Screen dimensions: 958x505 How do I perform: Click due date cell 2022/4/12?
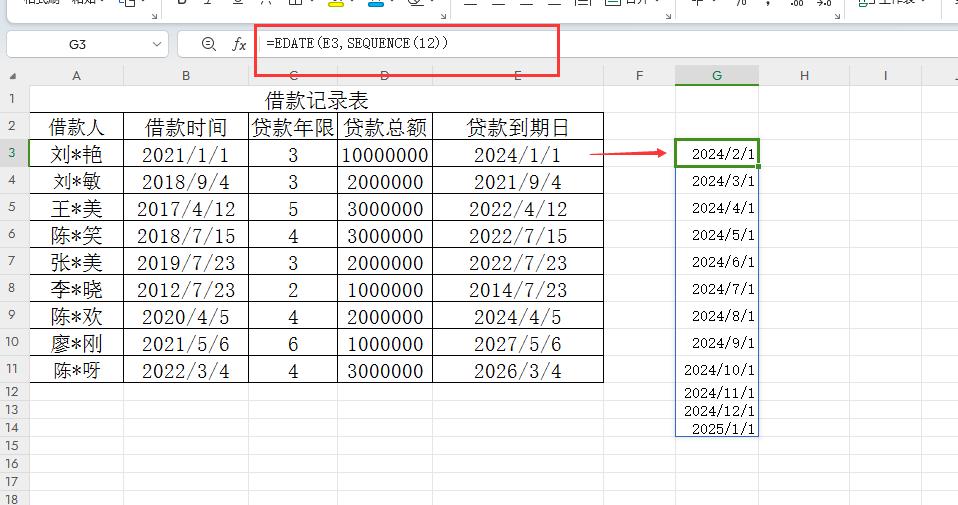point(517,208)
